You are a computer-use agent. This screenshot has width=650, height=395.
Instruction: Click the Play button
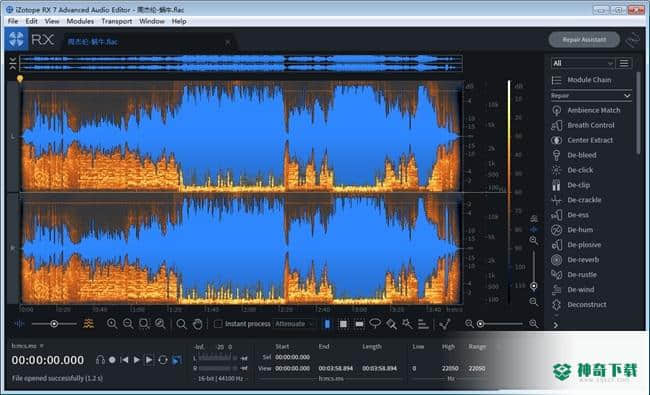[136, 360]
